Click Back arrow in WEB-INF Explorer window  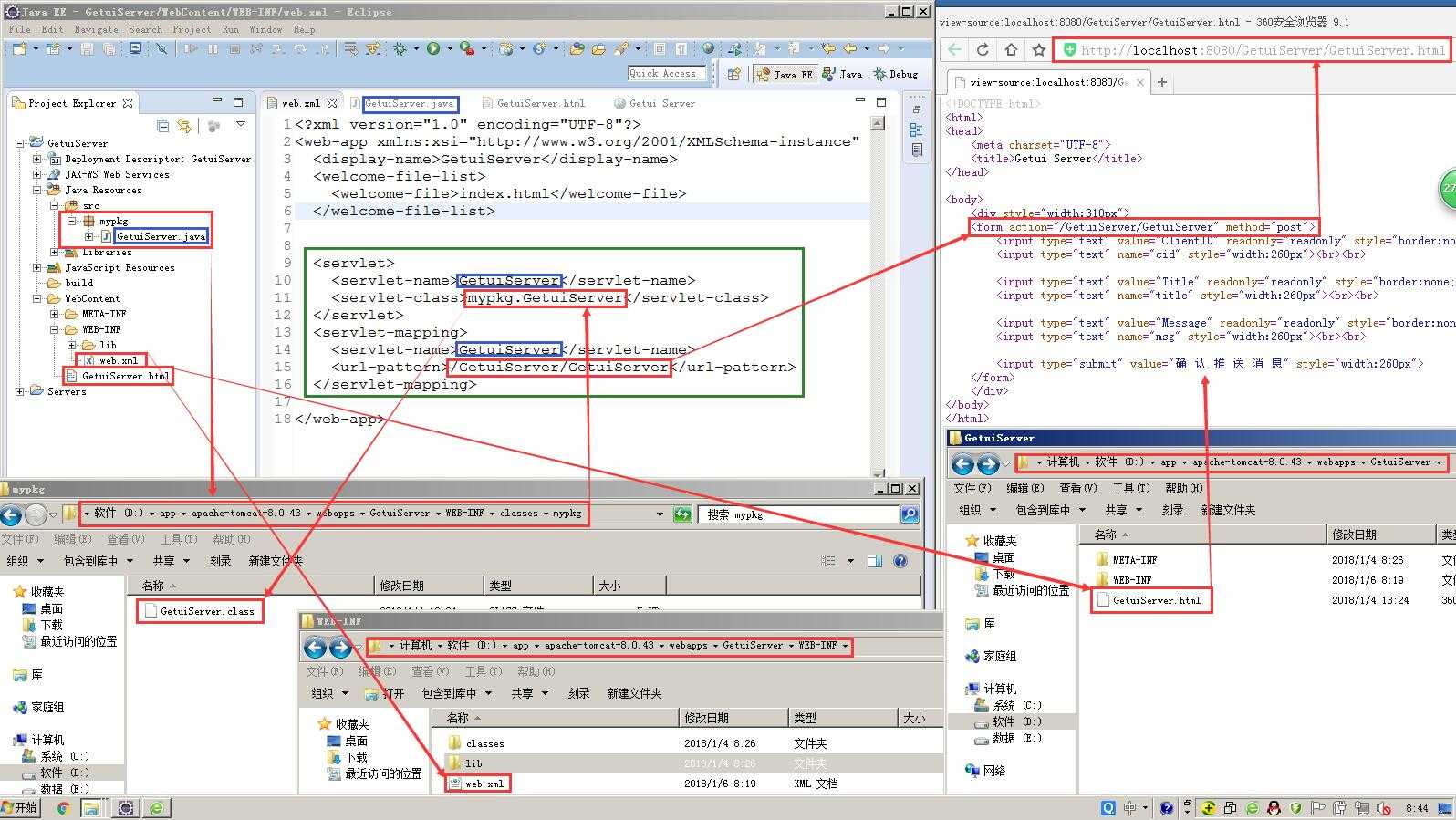(315, 648)
